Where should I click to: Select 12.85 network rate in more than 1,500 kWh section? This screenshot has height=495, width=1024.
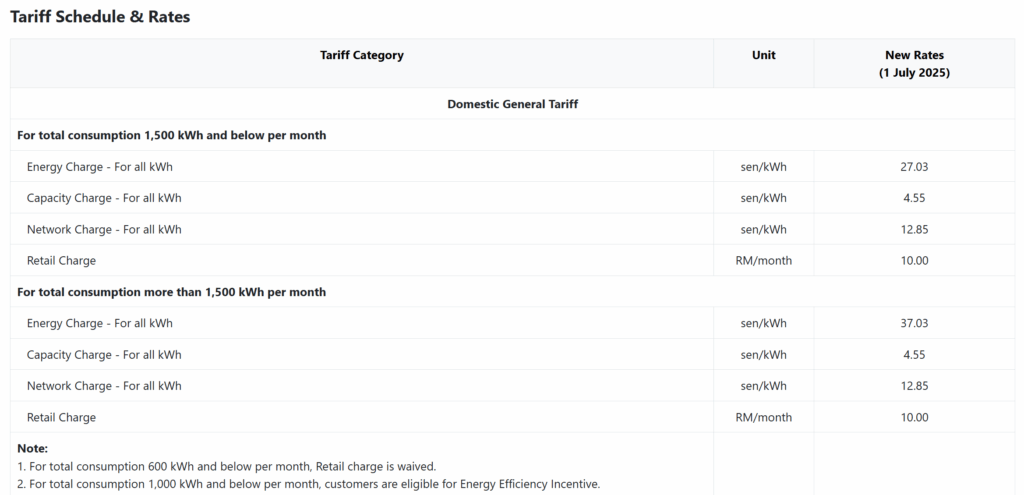pos(914,386)
